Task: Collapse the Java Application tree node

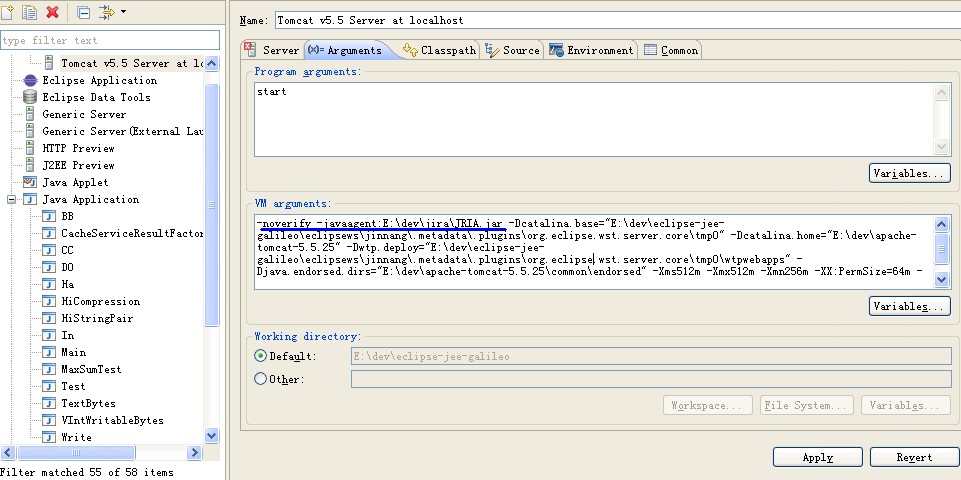Action: (x=11, y=199)
